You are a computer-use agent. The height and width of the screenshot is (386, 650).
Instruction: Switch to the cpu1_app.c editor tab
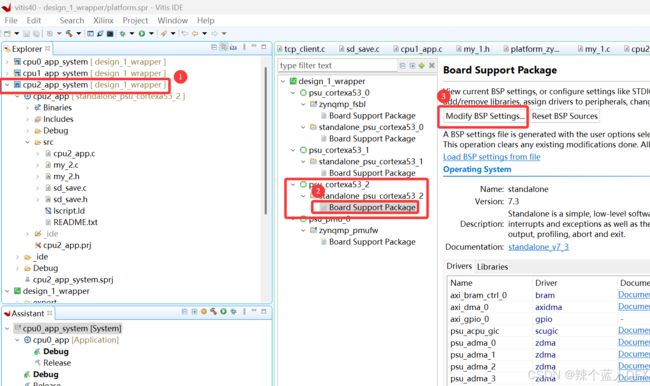click(417, 49)
